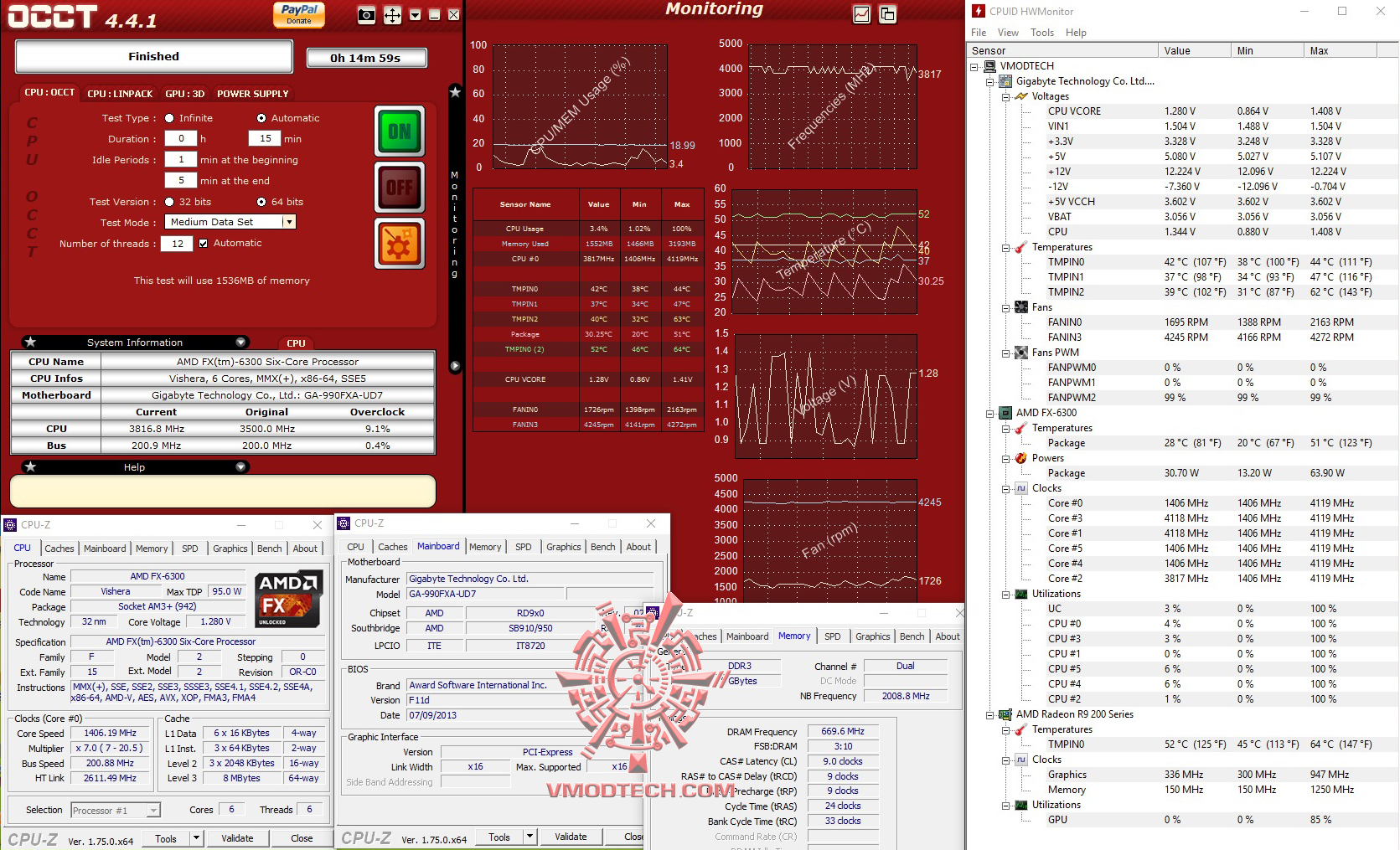Click the fan icon next to Fans
The image size is (1400, 850).
(x=1021, y=307)
